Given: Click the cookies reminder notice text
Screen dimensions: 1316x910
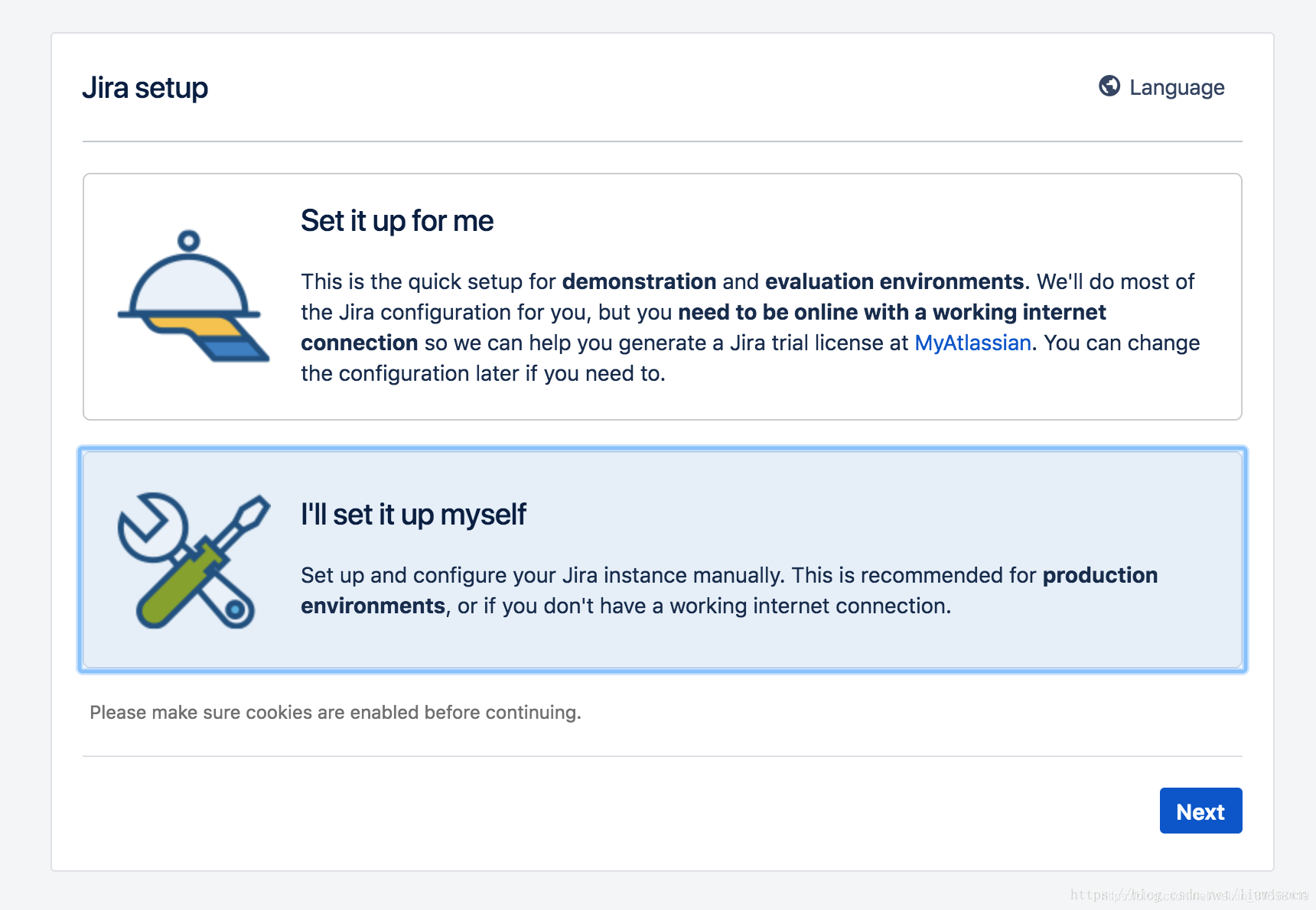Looking at the screenshot, I should click(x=335, y=713).
